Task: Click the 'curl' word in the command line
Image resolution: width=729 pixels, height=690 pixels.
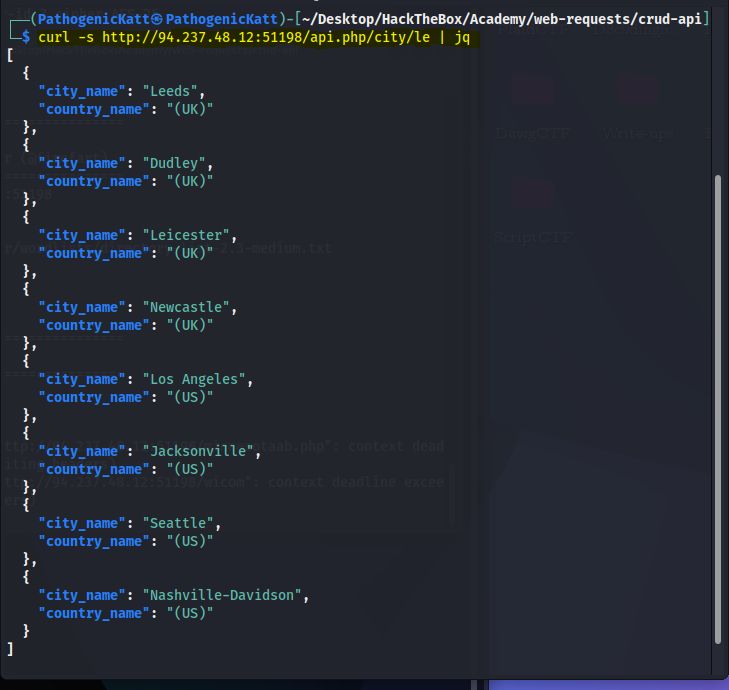Action: 54,37
